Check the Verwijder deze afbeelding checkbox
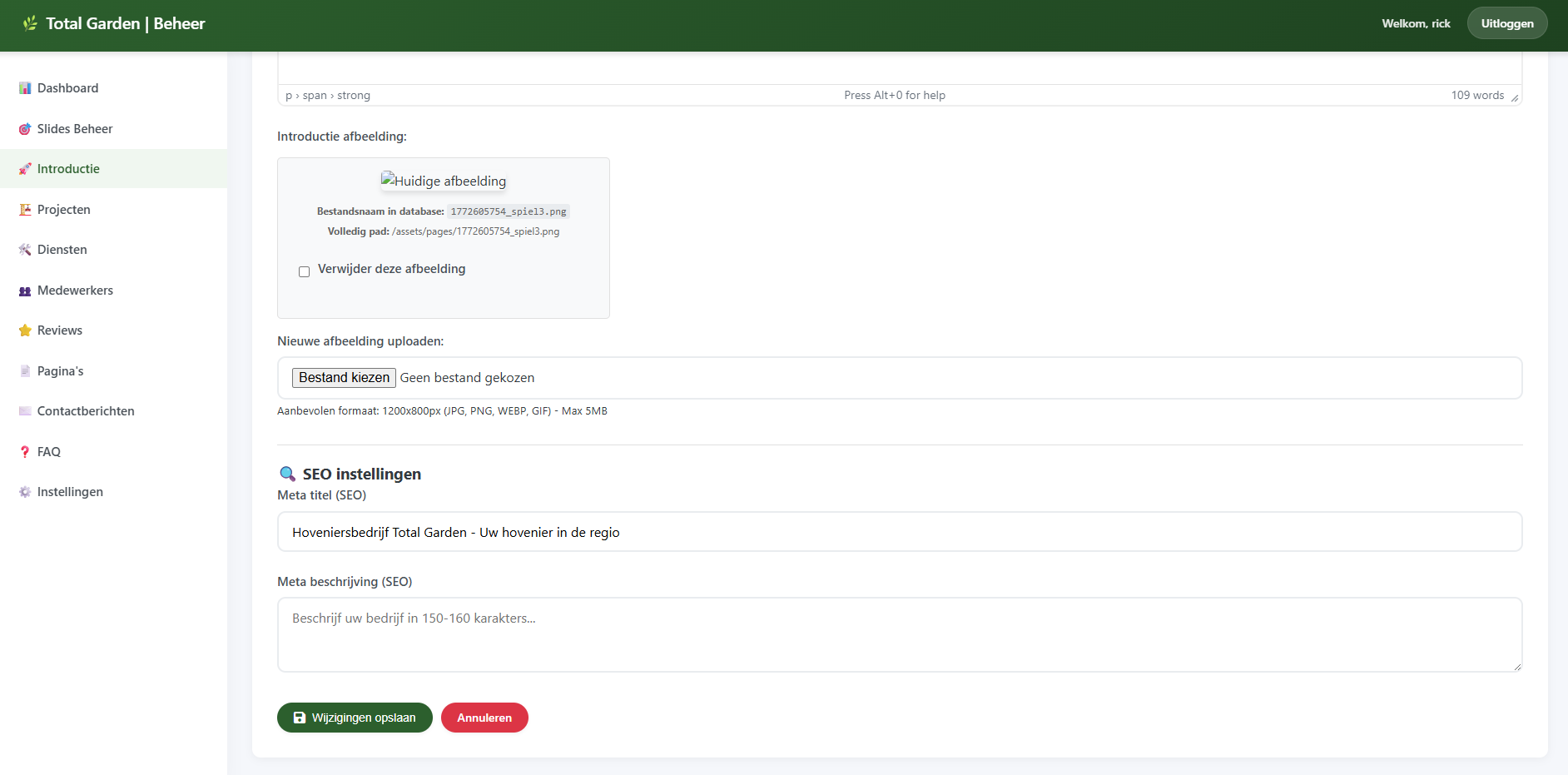The image size is (1568, 775). pos(304,271)
